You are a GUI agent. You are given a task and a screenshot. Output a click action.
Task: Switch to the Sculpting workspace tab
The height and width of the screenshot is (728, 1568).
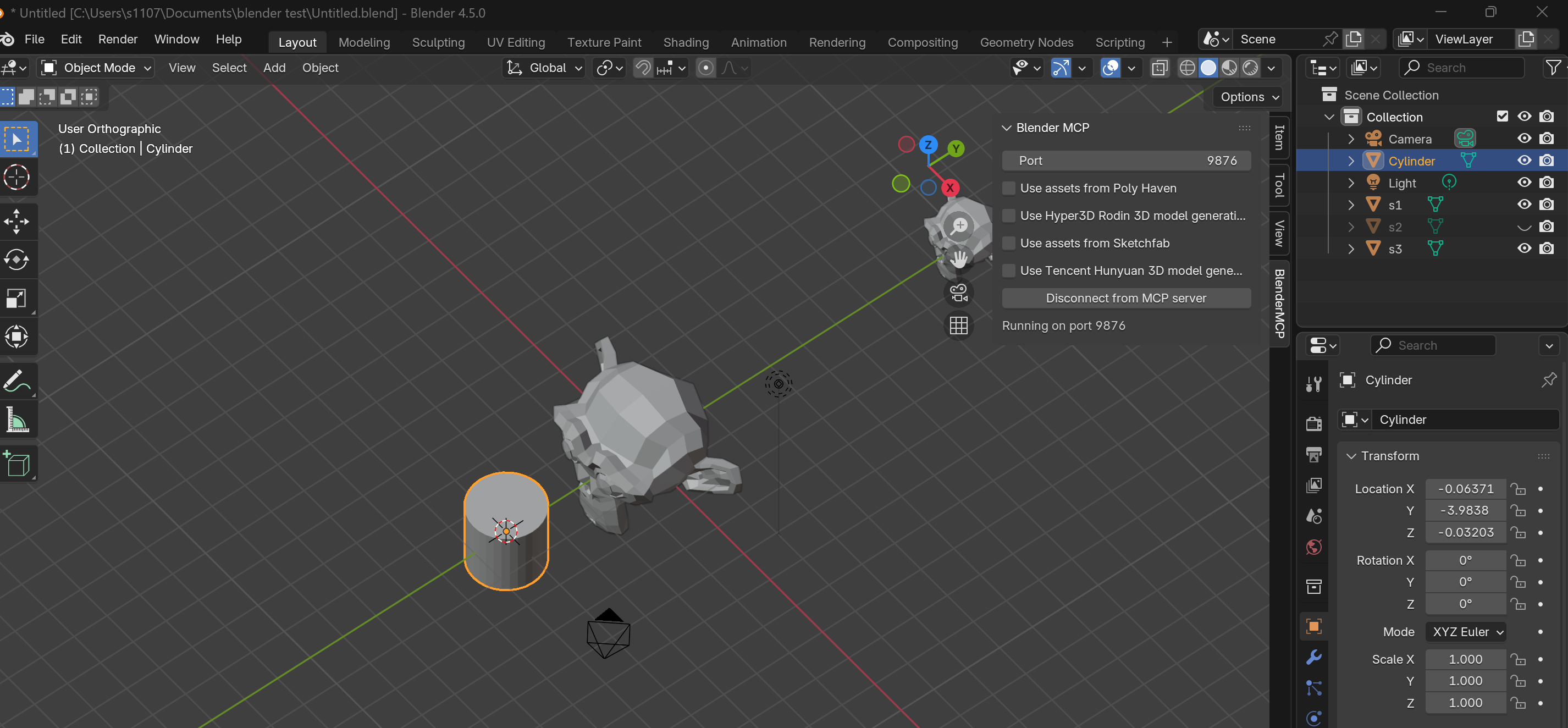(438, 42)
